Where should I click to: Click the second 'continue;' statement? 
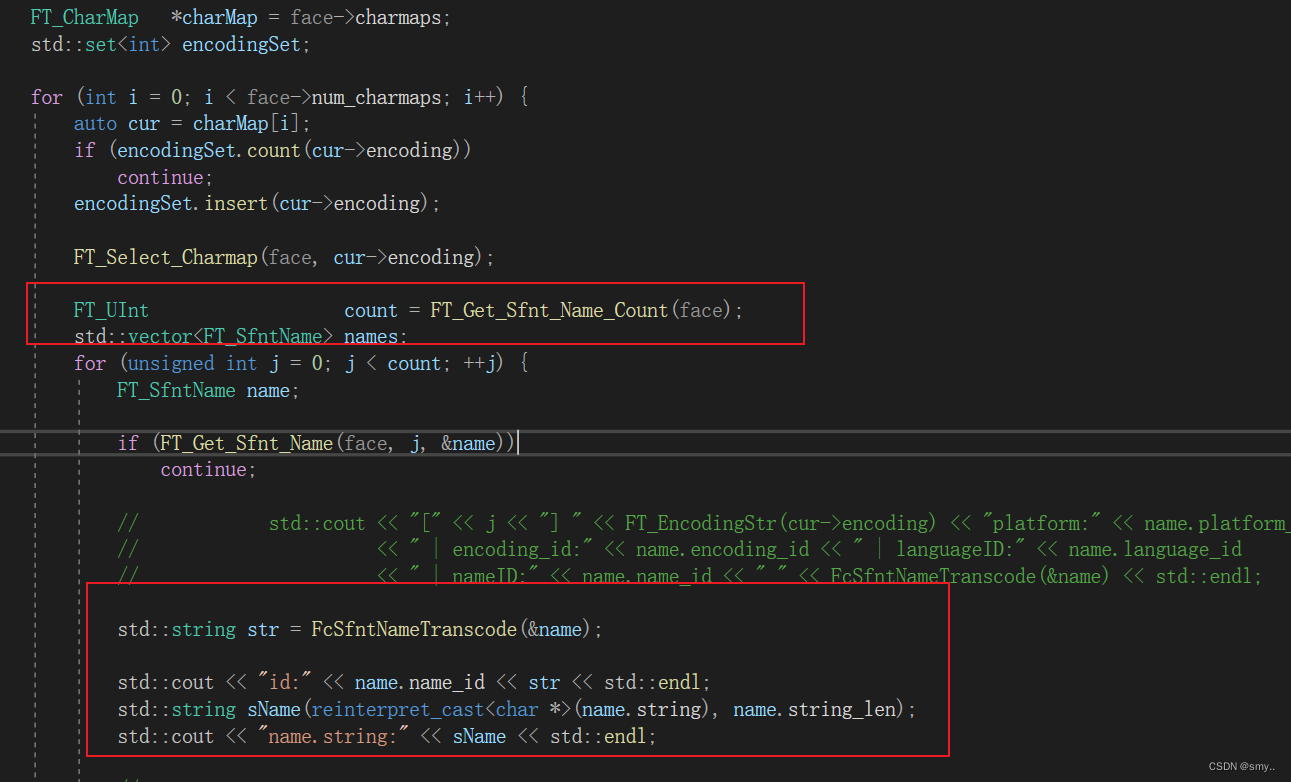tap(208, 469)
